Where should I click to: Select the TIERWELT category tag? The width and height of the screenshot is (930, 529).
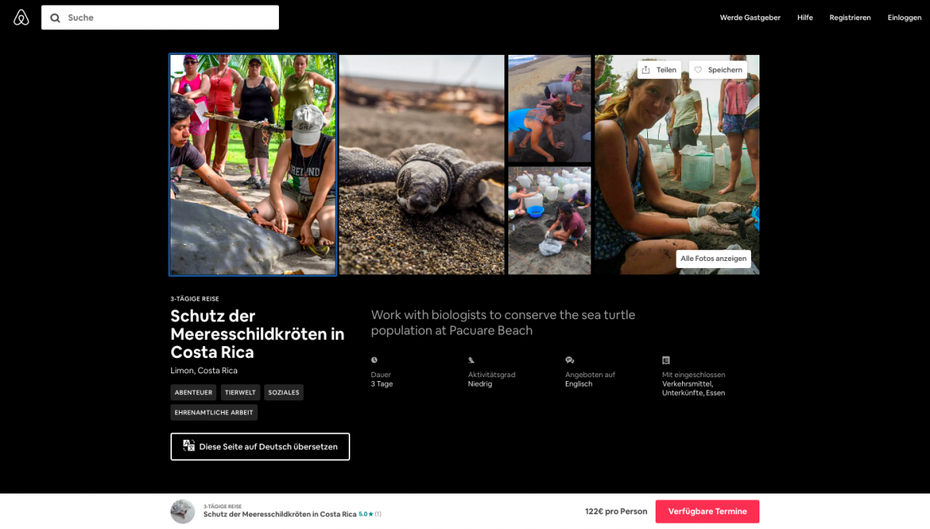click(240, 392)
